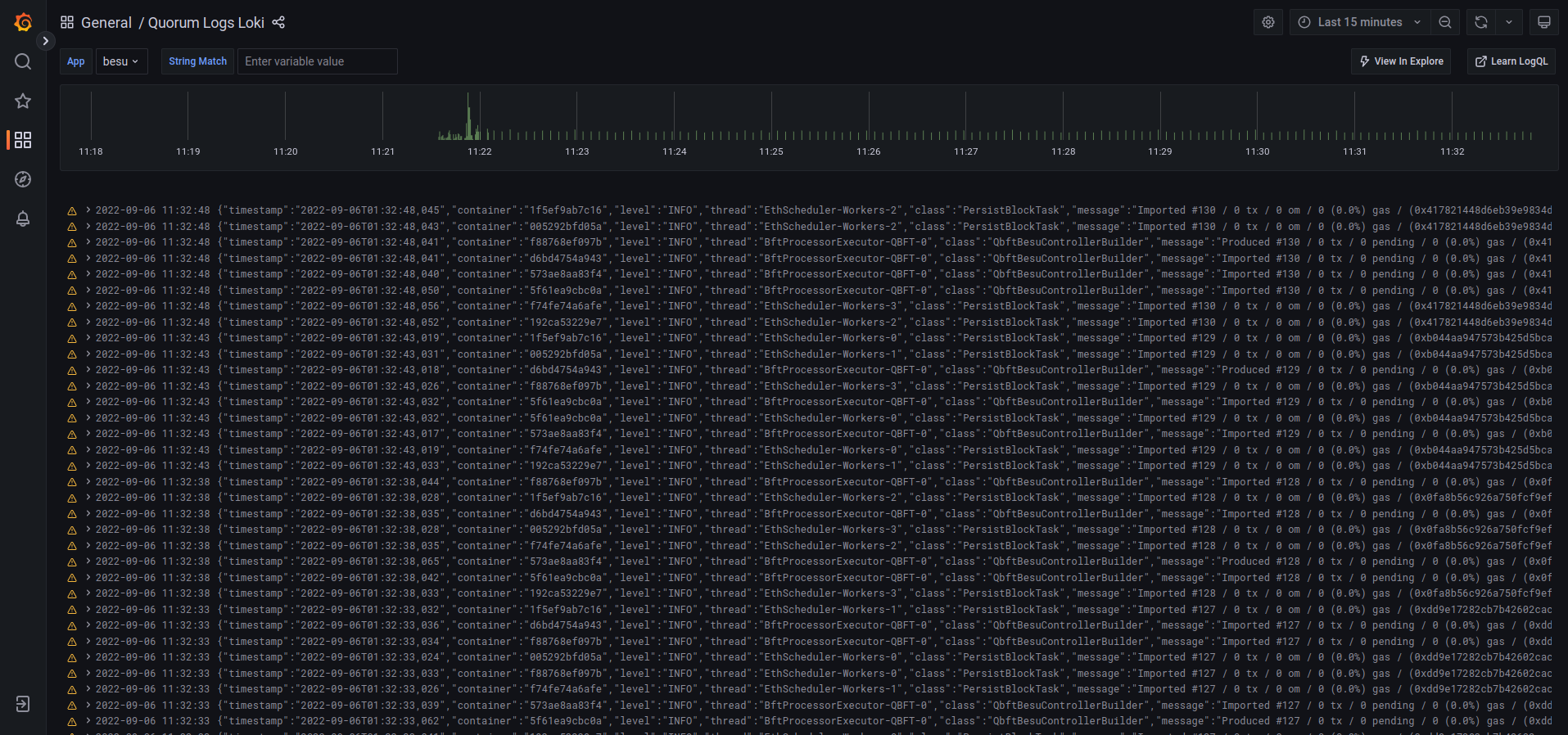Open the Learn LogQL link
The width and height of the screenshot is (1568, 735).
click(1511, 61)
